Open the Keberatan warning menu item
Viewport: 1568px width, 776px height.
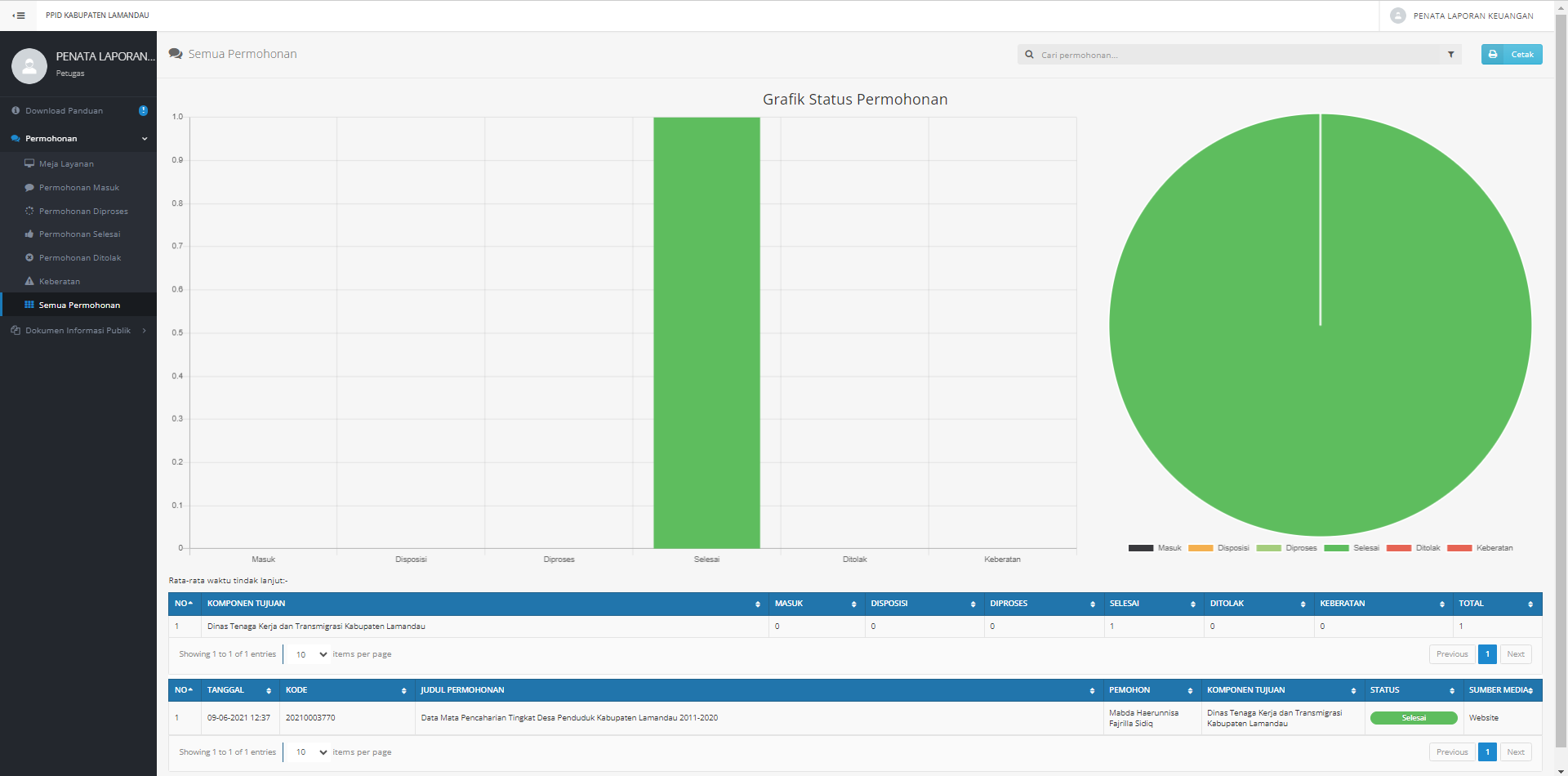tap(60, 282)
